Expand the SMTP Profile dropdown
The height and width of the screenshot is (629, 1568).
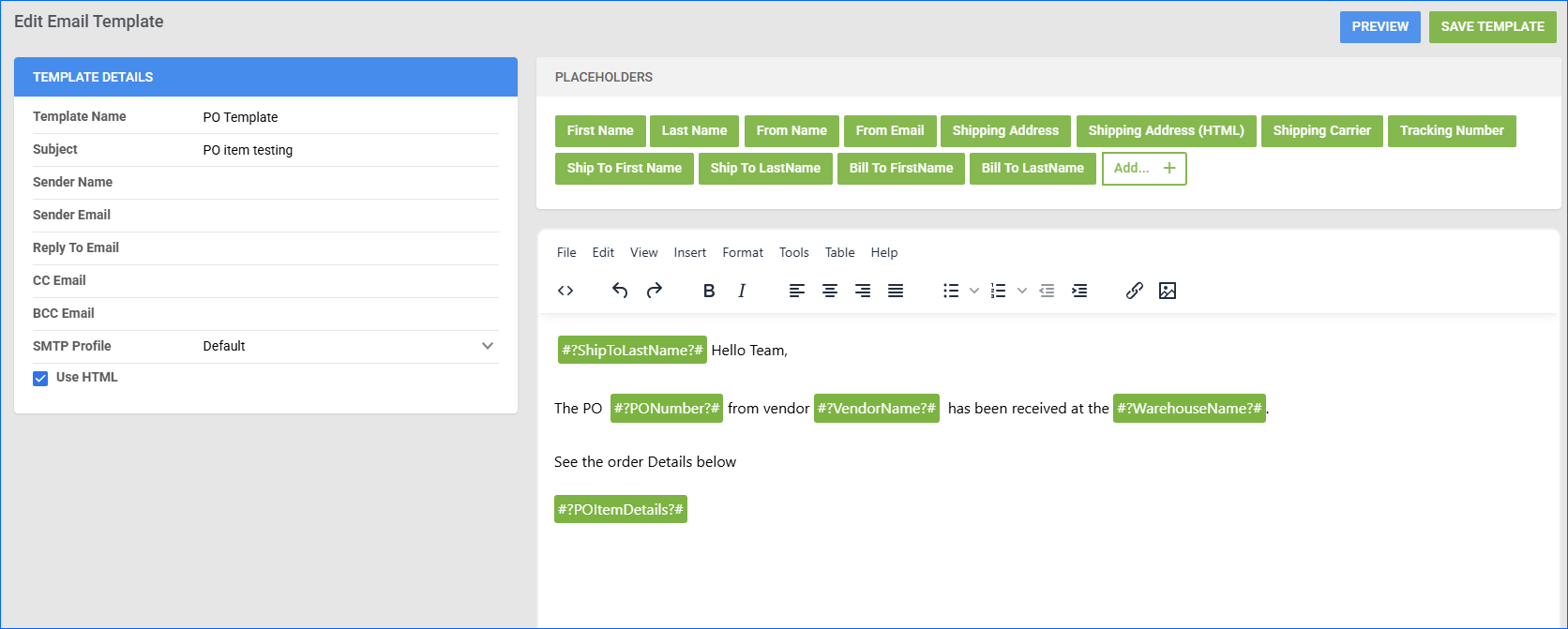[488, 346]
